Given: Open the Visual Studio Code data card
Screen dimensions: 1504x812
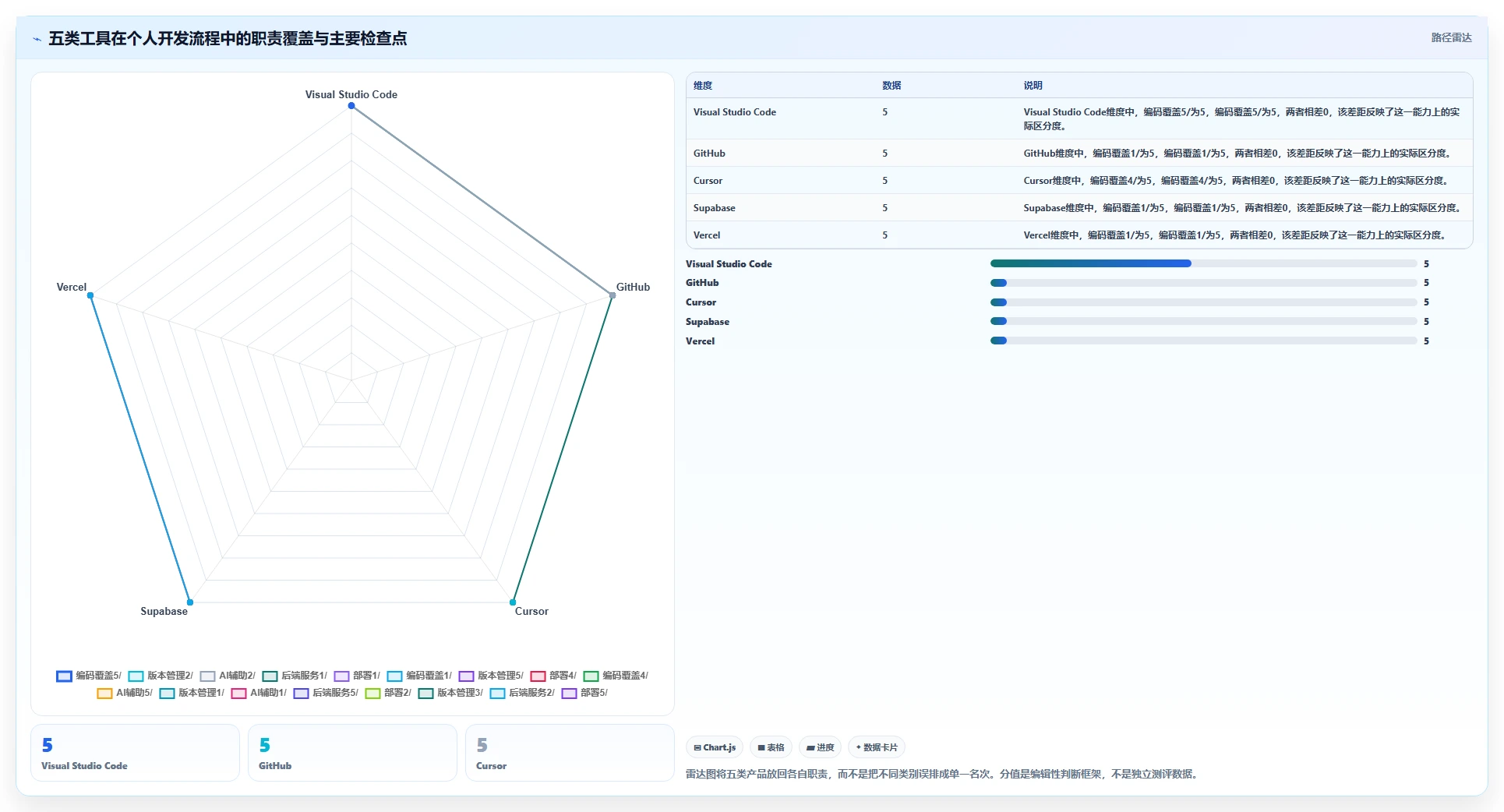Looking at the screenshot, I should (x=135, y=753).
